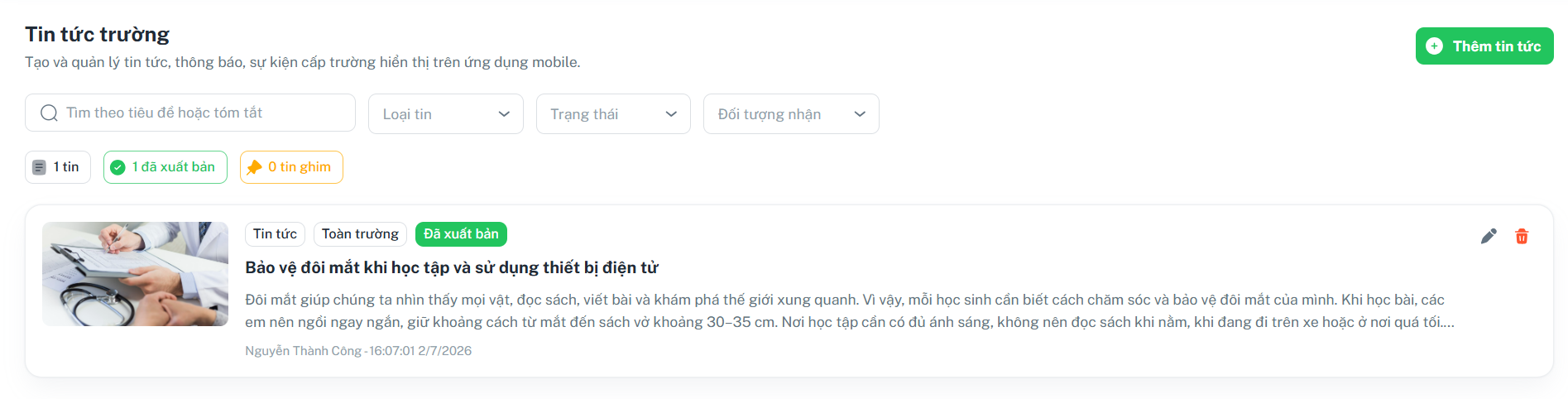Viewport: 1568px width, 399px height.
Task: Click the Đã xuất bản status badge
Action: click(x=461, y=234)
